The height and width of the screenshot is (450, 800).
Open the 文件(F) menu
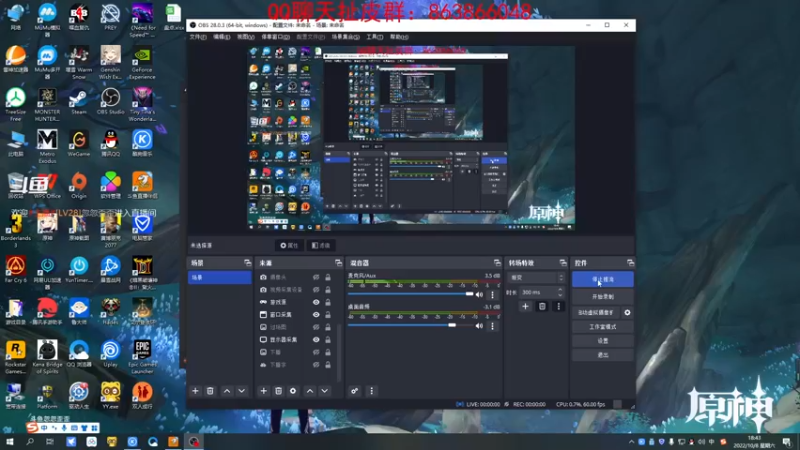pos(197,37)
